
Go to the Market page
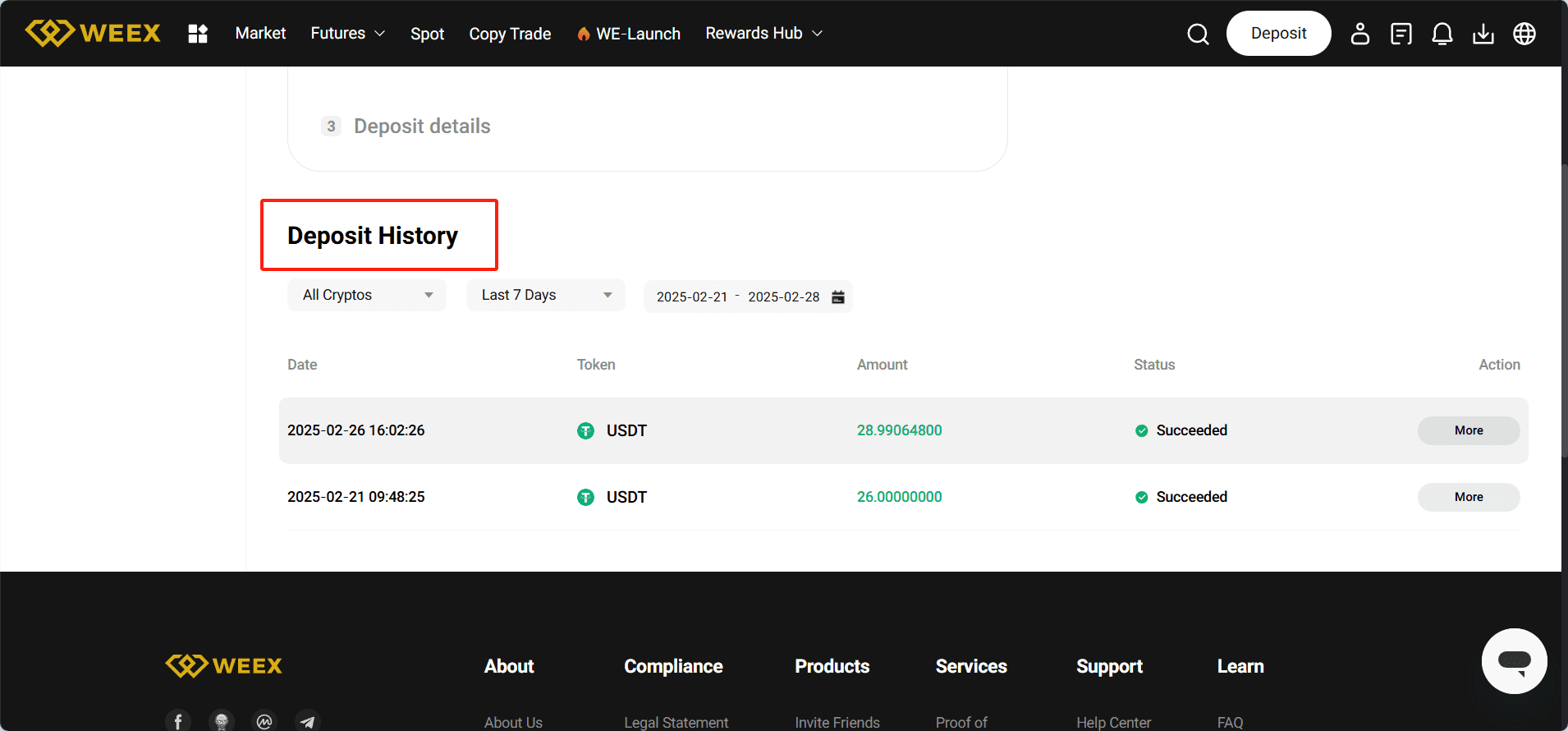(260, 34)
